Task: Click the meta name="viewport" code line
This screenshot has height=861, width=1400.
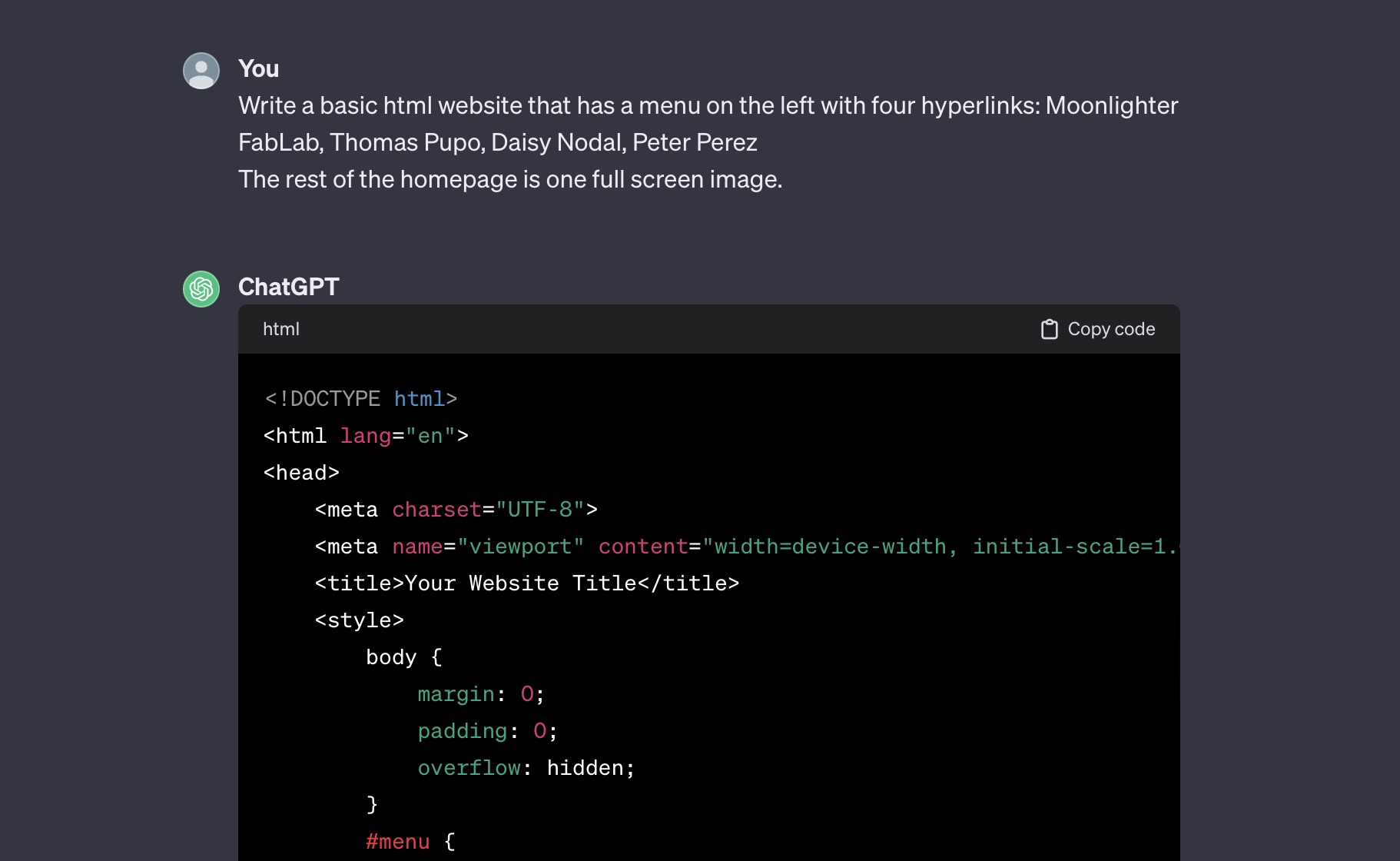Action: pos(747,547)
